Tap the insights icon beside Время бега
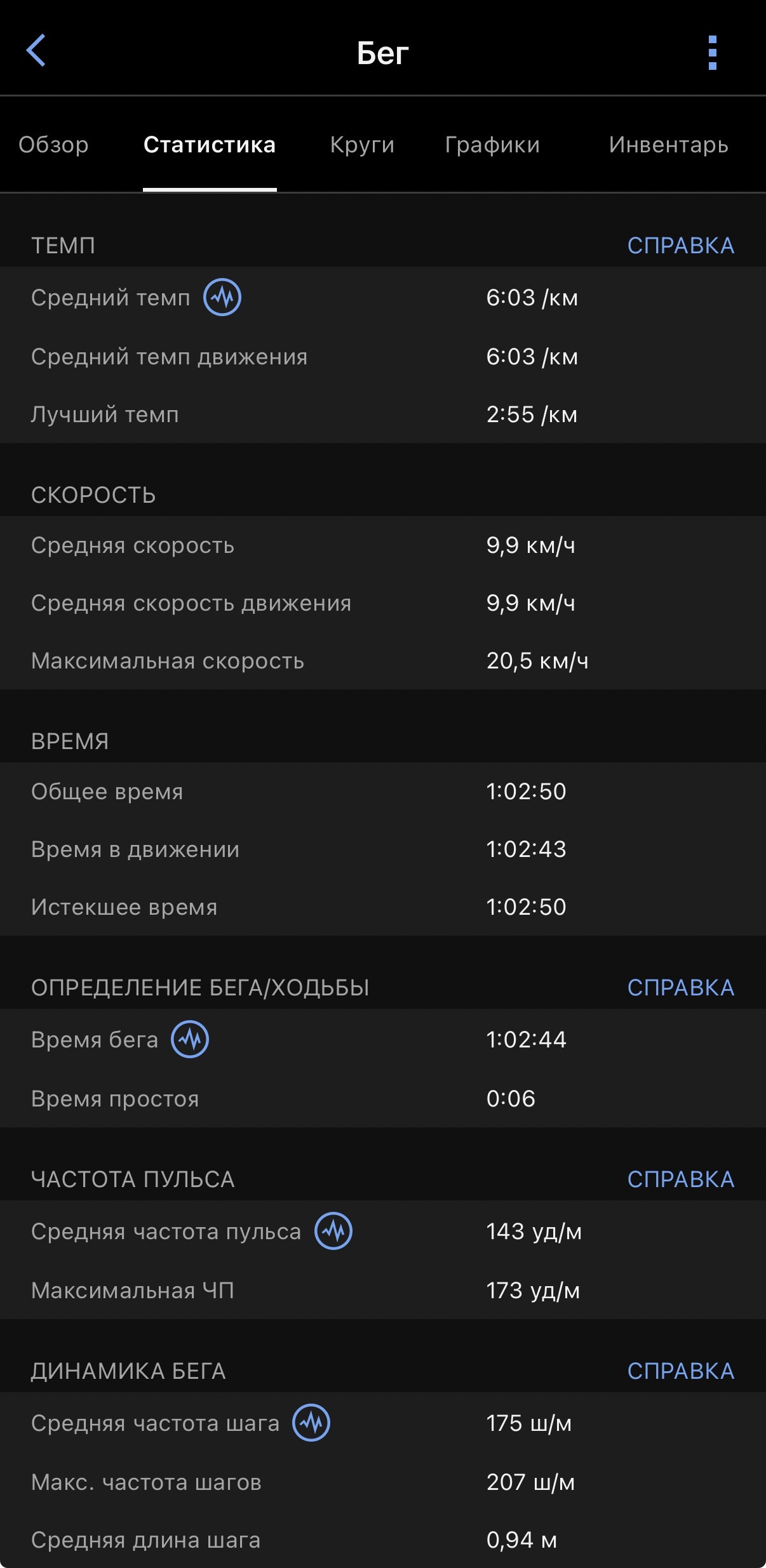Viewport: 766px width, 1568px height. [190, 1039]
